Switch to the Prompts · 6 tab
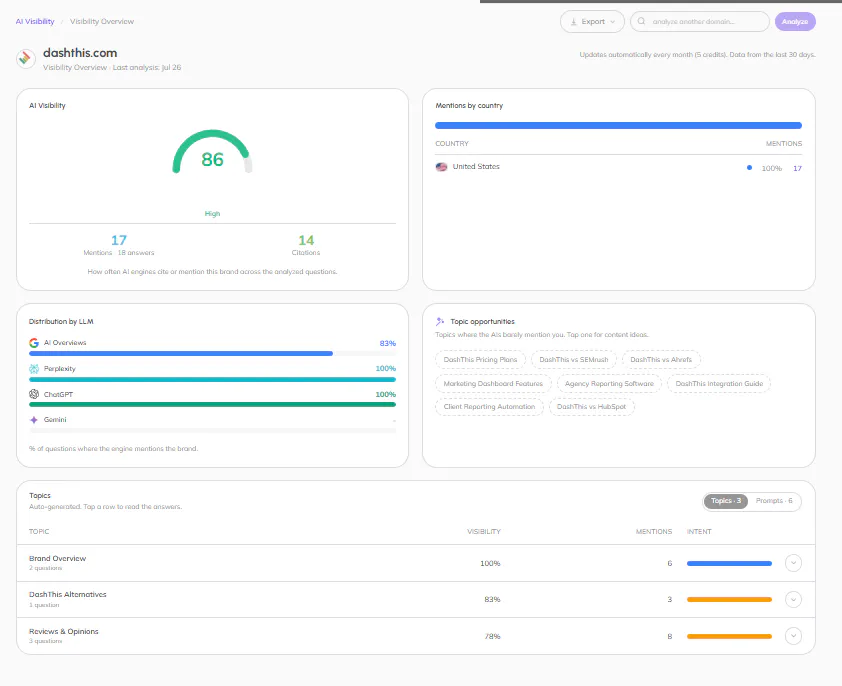 point(774,501)
